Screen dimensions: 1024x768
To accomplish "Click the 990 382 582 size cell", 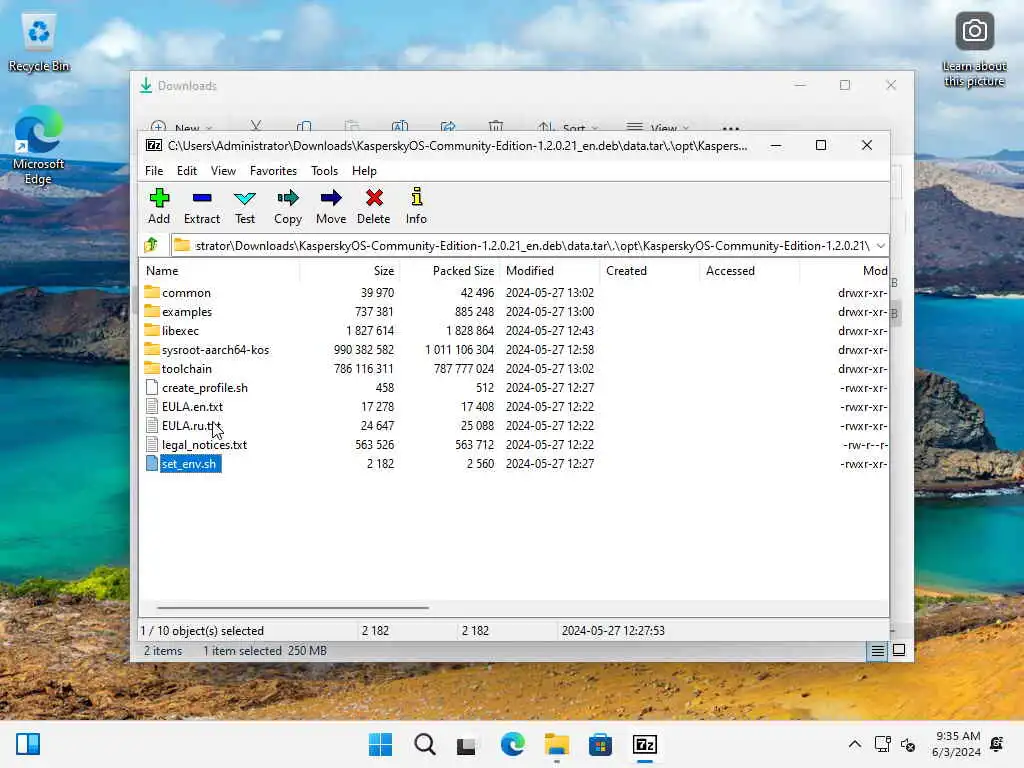I will coord(364,349).
